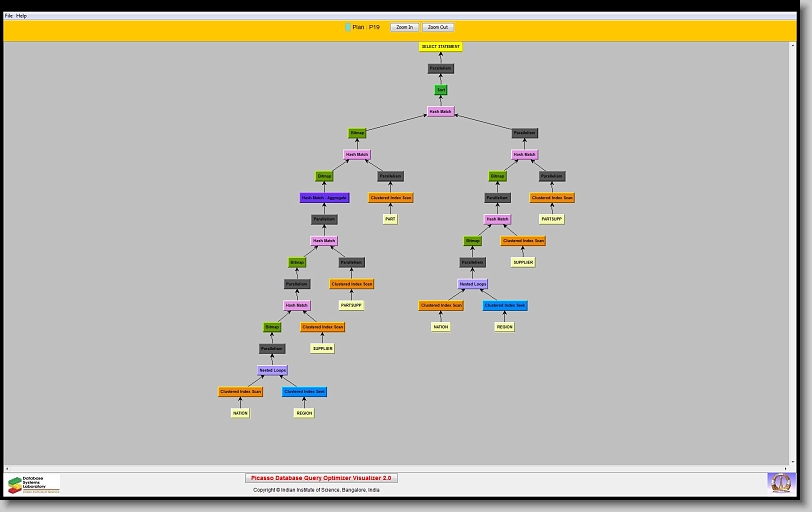The image size is (812, 512).
Task: Click the Zoom Out button
Action: pos(437,27)
